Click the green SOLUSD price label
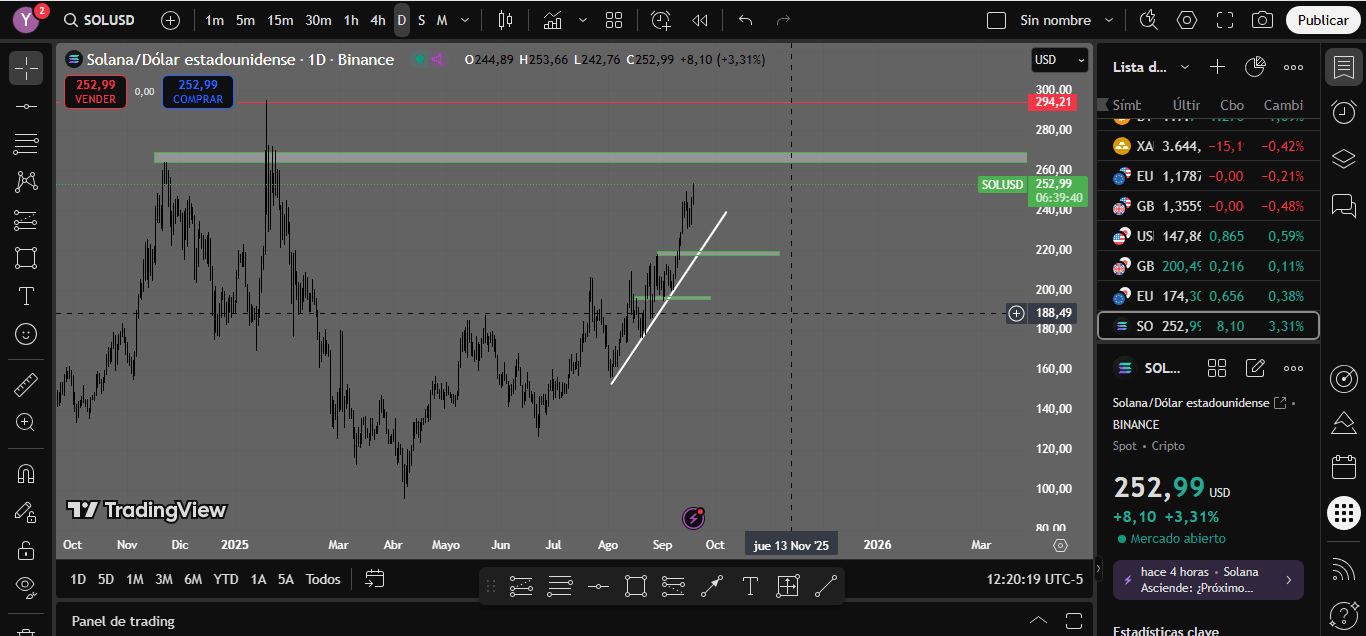Viewport: 1366px width, 636px height. pyautogui.click(x=1003, y=185)
